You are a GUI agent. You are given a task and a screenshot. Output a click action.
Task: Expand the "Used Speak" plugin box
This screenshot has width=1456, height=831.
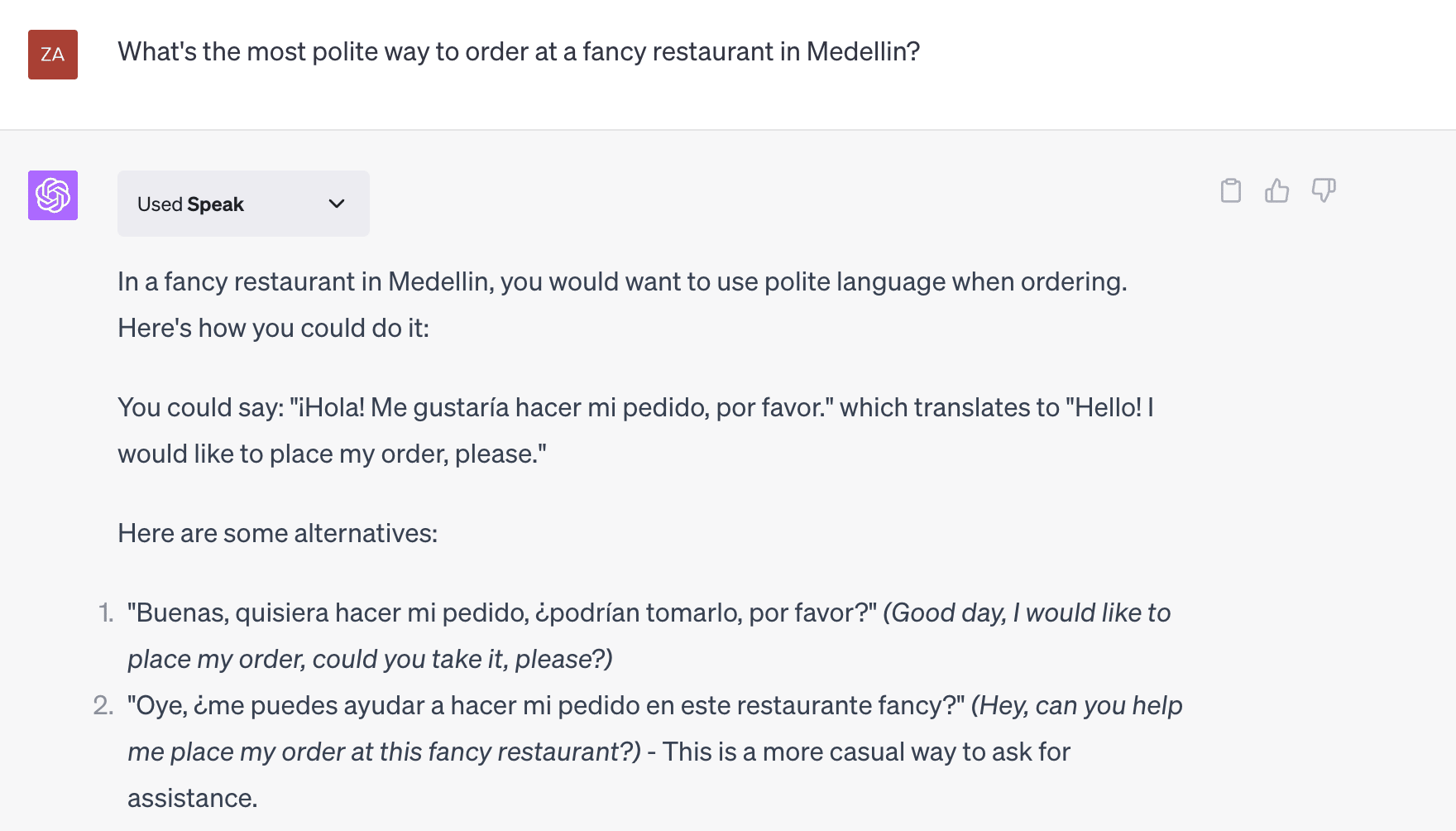(x=243, y=204)
